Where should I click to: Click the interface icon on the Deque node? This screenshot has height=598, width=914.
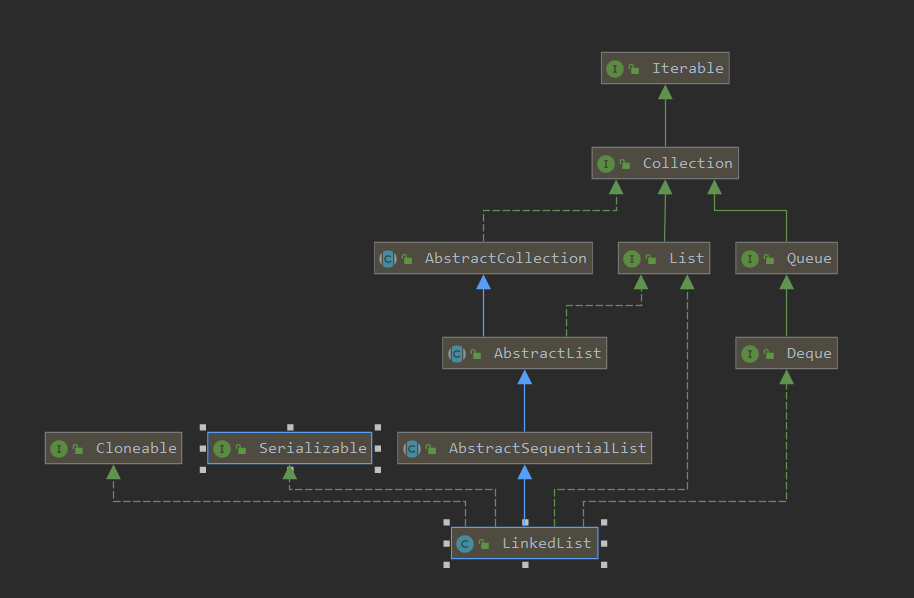[750, 354]
